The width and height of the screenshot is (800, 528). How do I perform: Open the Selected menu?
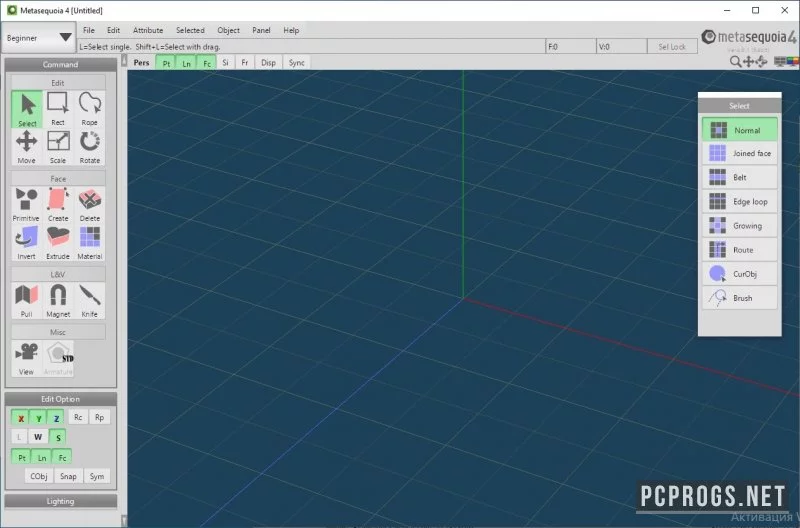[190, 30]
